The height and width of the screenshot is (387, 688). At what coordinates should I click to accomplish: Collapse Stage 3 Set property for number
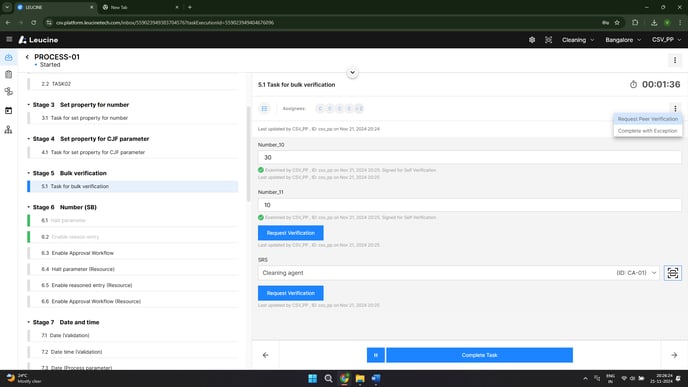[29, 105]
